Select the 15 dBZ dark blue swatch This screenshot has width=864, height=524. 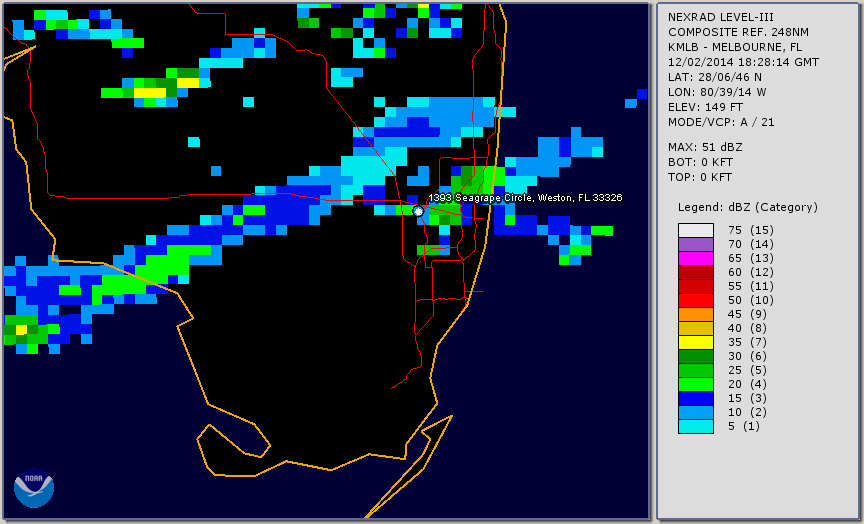(x=696, y=398)
